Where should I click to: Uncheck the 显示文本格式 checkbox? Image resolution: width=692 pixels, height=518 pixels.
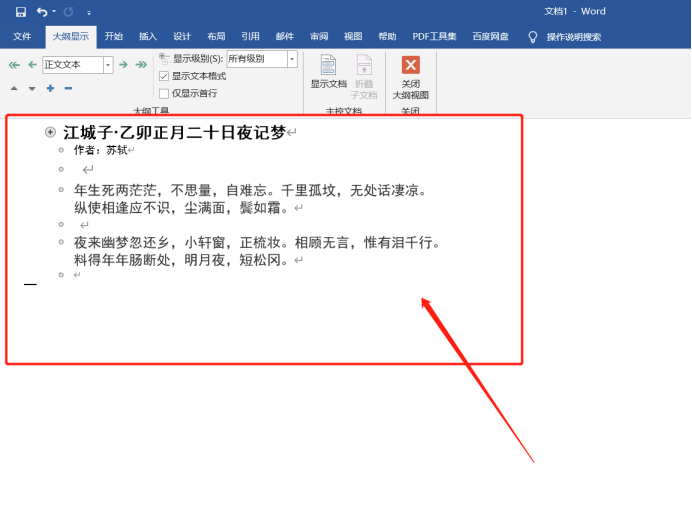pos(164,76)
